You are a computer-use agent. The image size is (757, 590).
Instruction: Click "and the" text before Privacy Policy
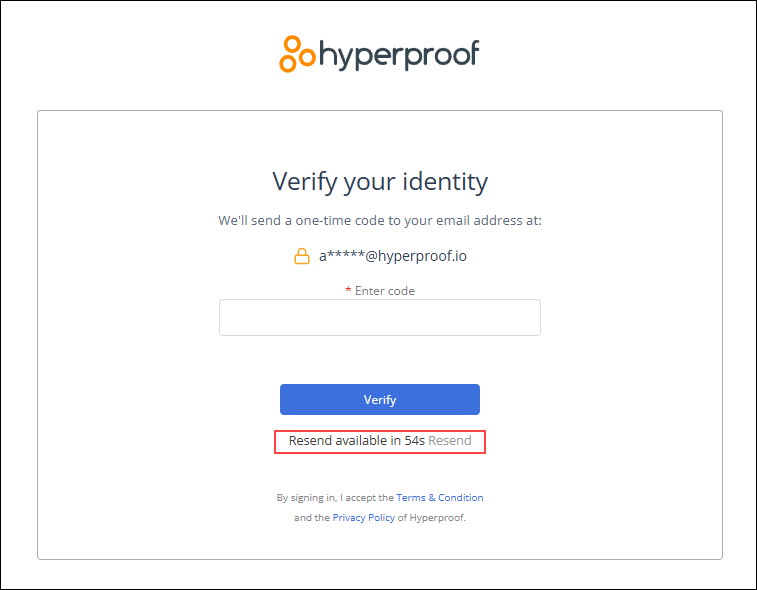click(311, 518)
